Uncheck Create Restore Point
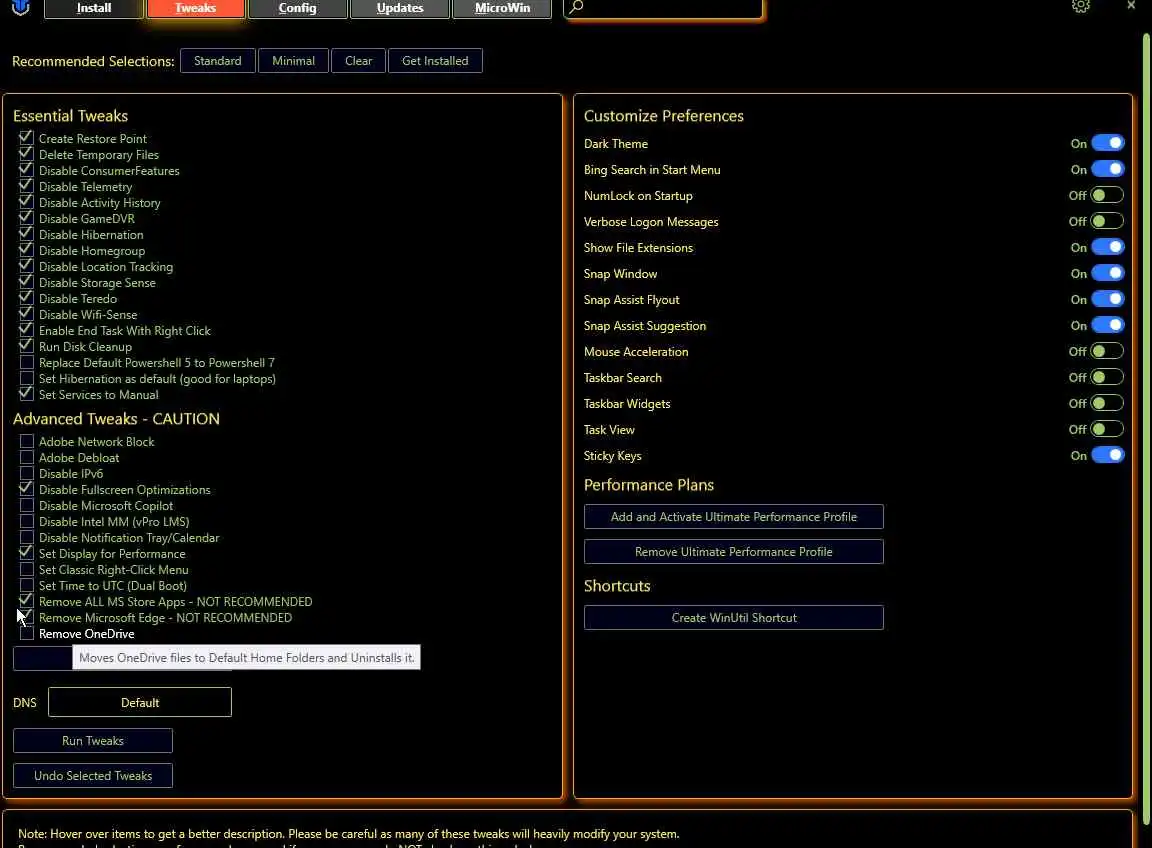 [x=26, y=138]
